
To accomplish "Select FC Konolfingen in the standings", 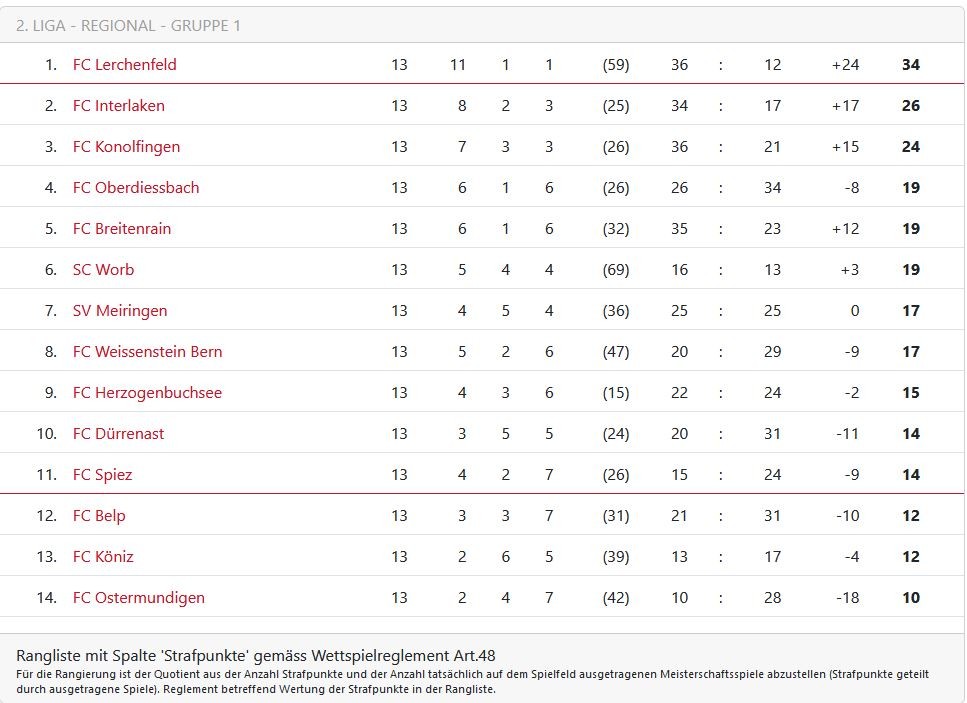I will pyautogui.click(x=126, y=146).
